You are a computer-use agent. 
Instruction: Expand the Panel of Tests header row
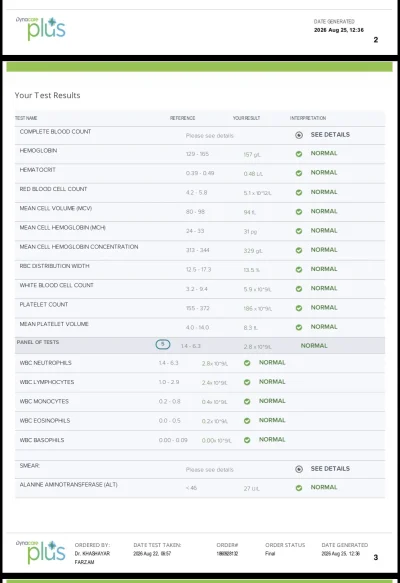tap(200, 345)
